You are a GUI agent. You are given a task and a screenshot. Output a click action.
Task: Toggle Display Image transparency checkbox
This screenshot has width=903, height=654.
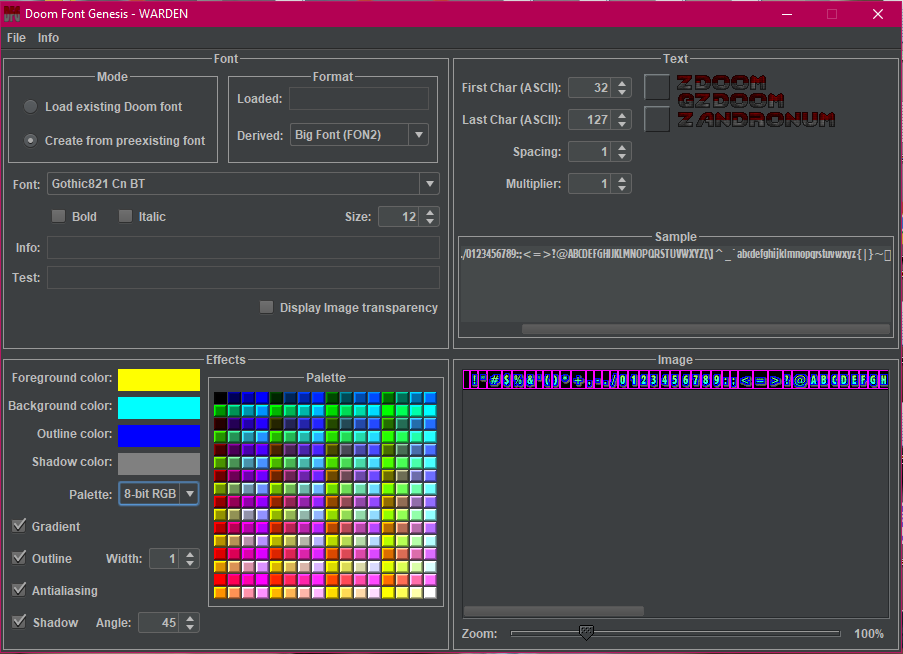[x=266, y=307]
